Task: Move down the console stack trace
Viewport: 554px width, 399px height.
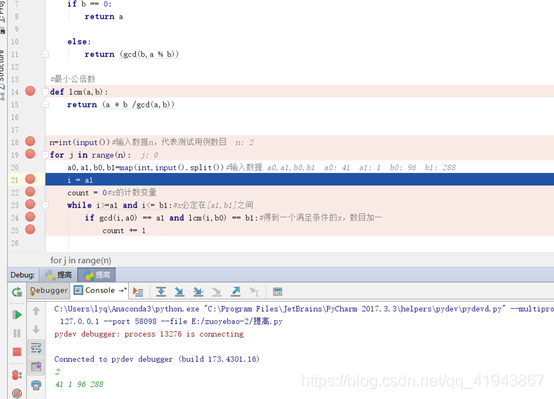Action: click(36, 329)
